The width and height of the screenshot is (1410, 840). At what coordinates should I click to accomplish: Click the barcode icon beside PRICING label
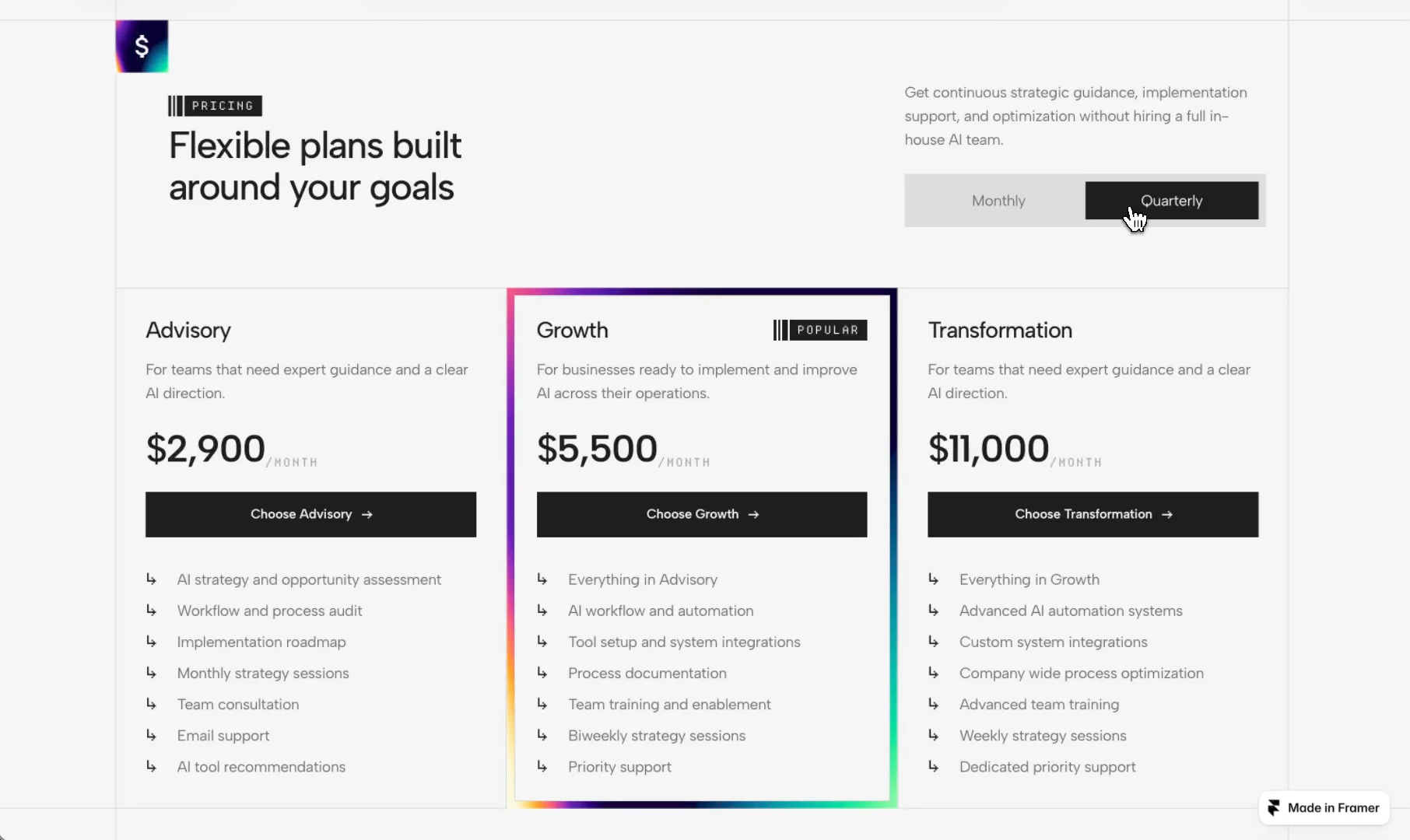pos(175,106)
